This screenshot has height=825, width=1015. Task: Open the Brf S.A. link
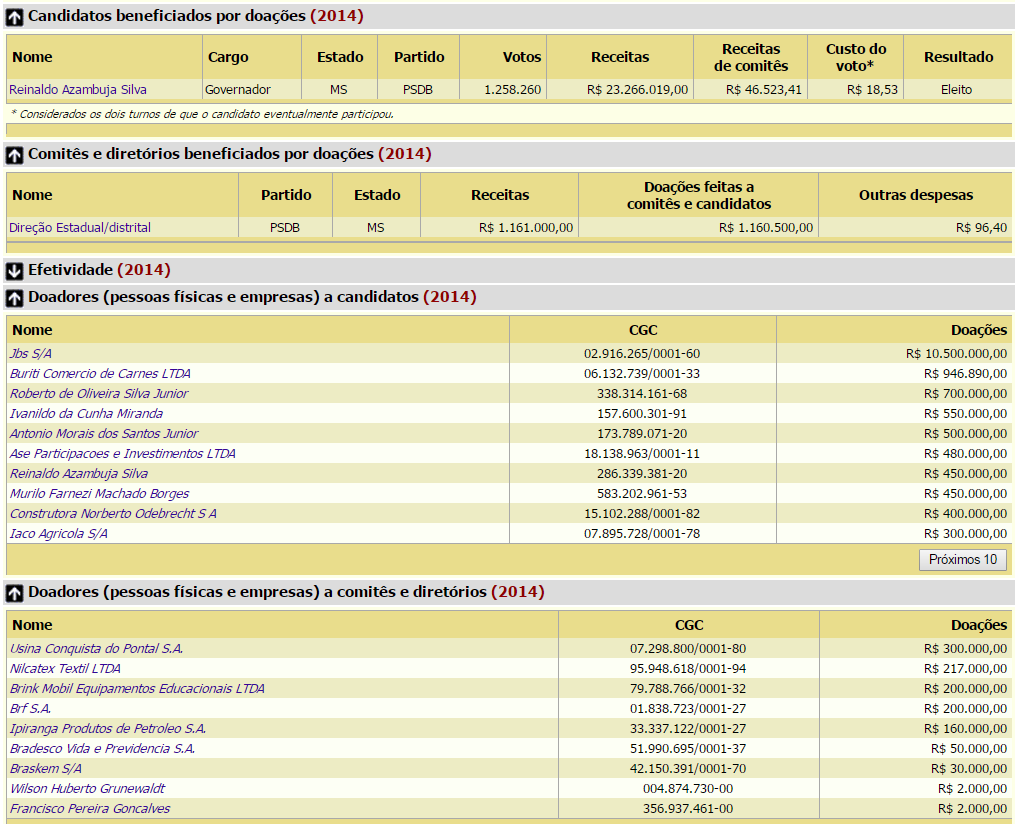click(30, 709)
